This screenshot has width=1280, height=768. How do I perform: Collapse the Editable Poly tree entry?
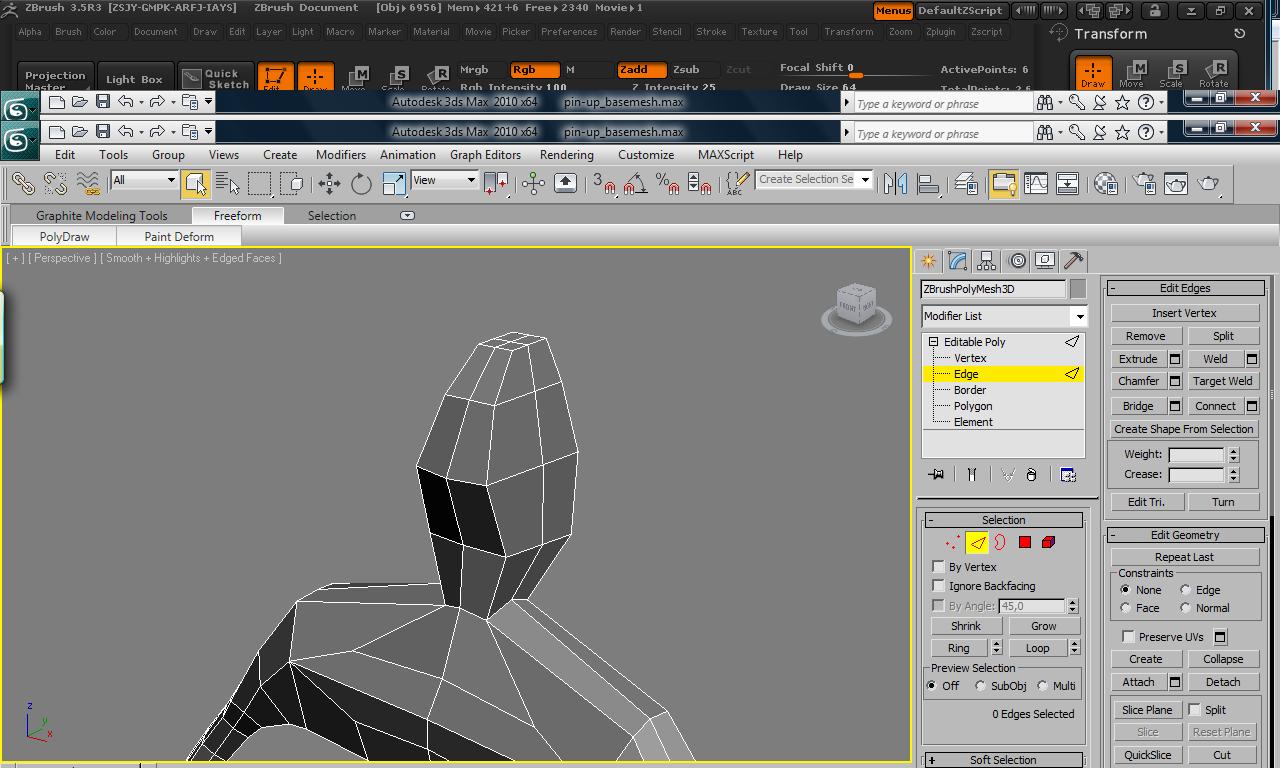[931, 341]
